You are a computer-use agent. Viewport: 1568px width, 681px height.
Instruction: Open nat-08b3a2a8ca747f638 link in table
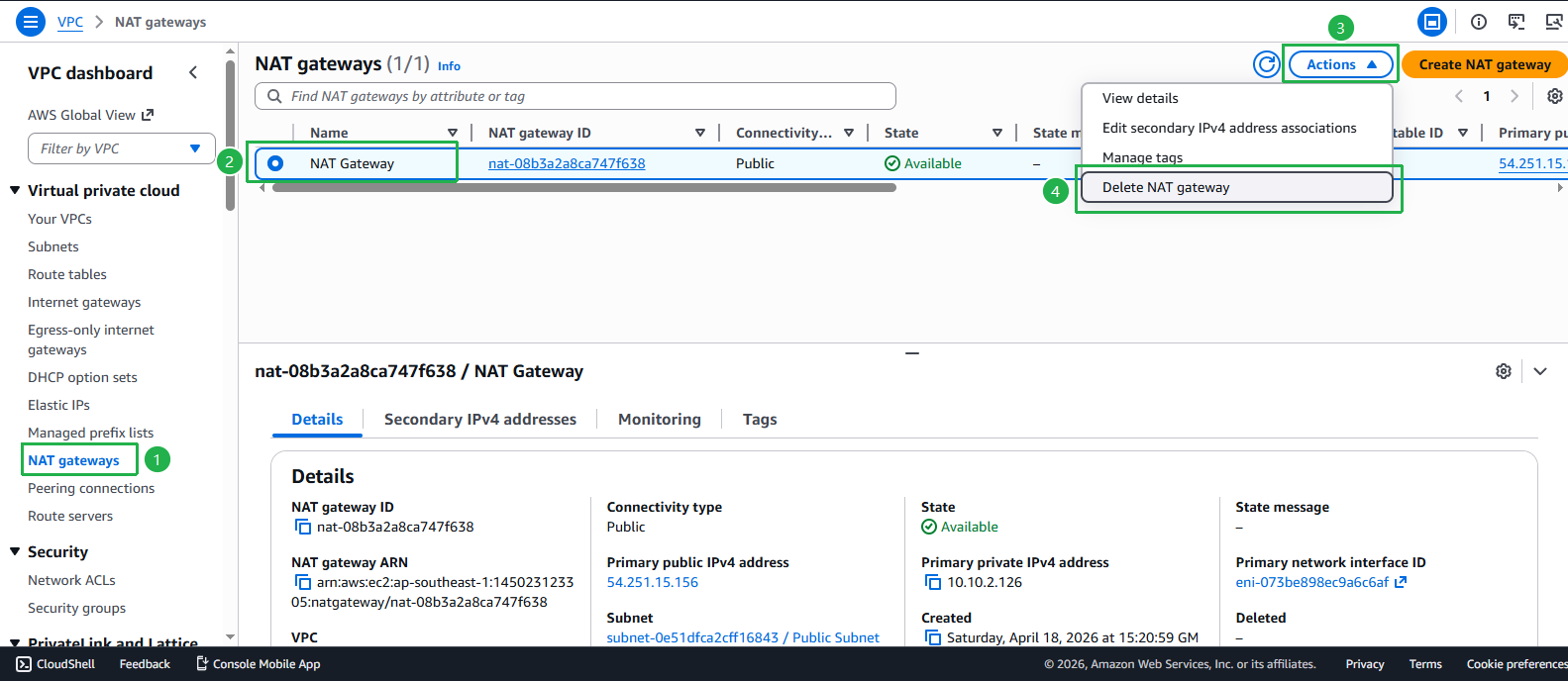pos(567,163)
